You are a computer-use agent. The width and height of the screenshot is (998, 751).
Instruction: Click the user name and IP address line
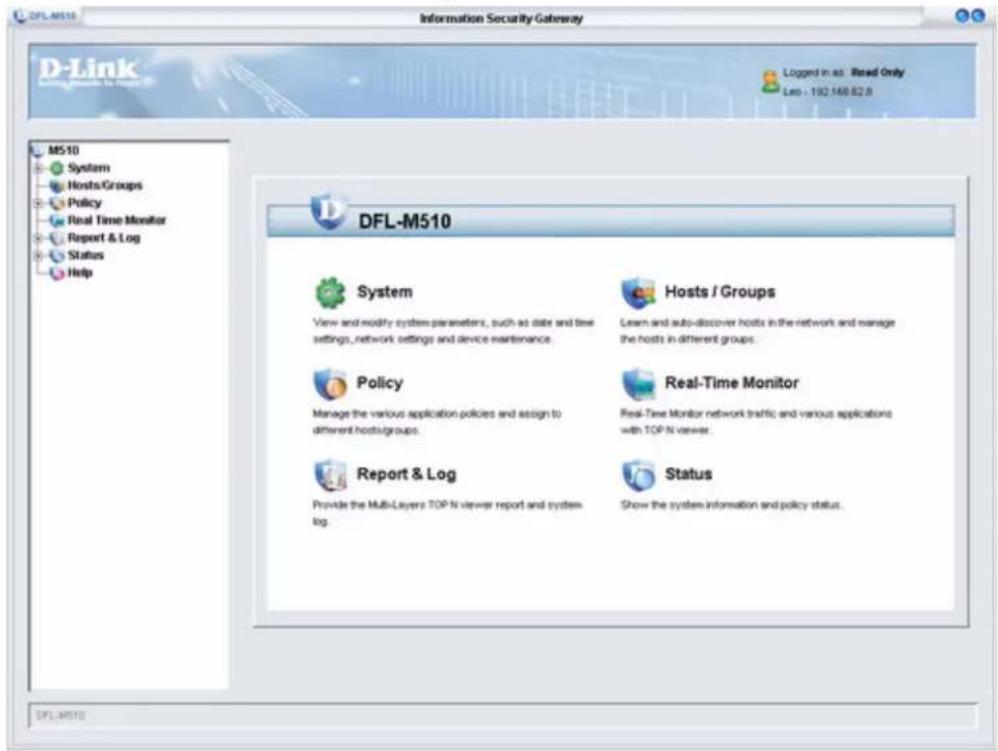click(827, 92)
